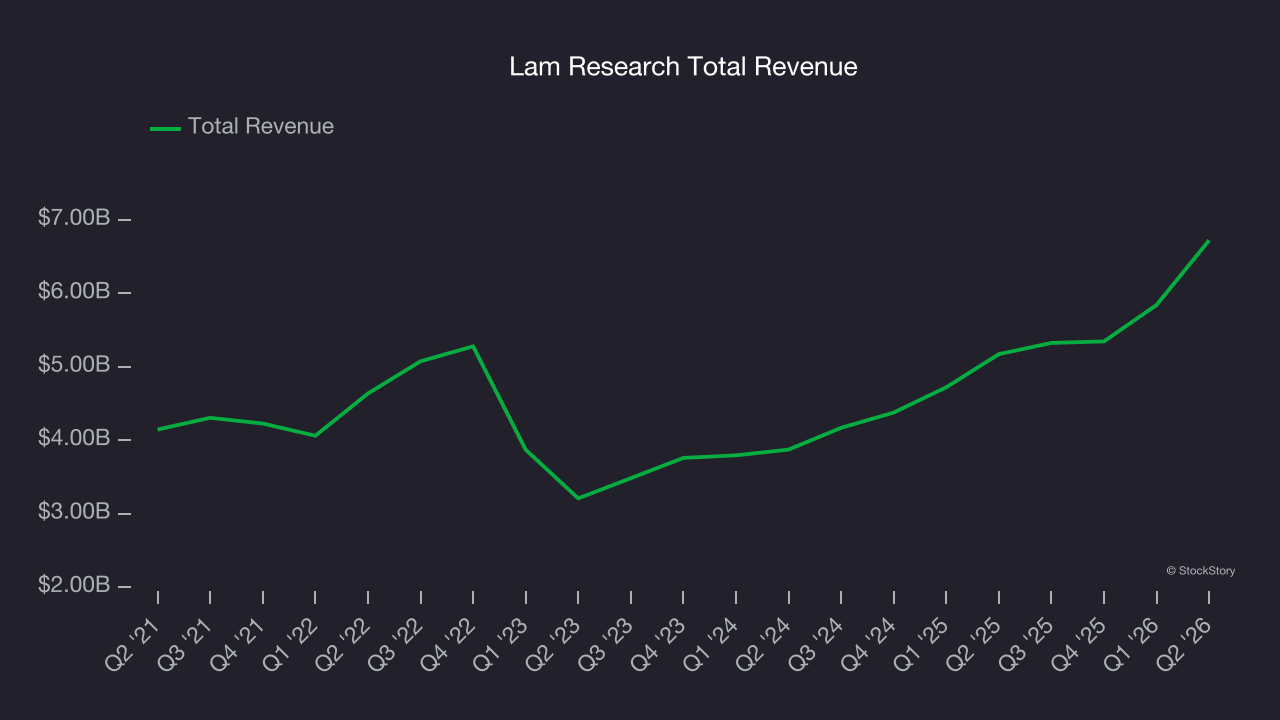Click the $7.00B y-axis label
Screen dimensions: 1280x720
pos(74,218)
